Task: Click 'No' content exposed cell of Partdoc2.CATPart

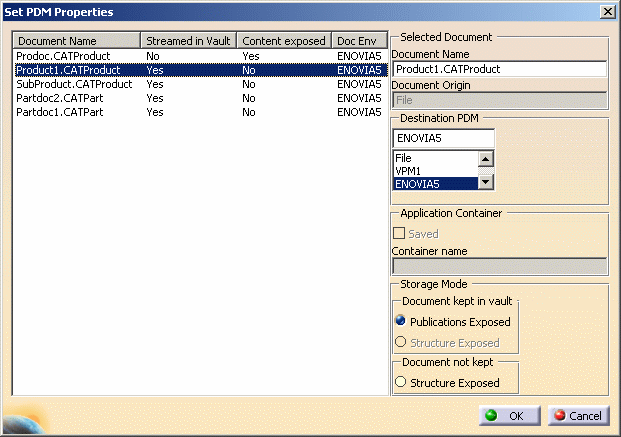Action: [x=249, y=98]
